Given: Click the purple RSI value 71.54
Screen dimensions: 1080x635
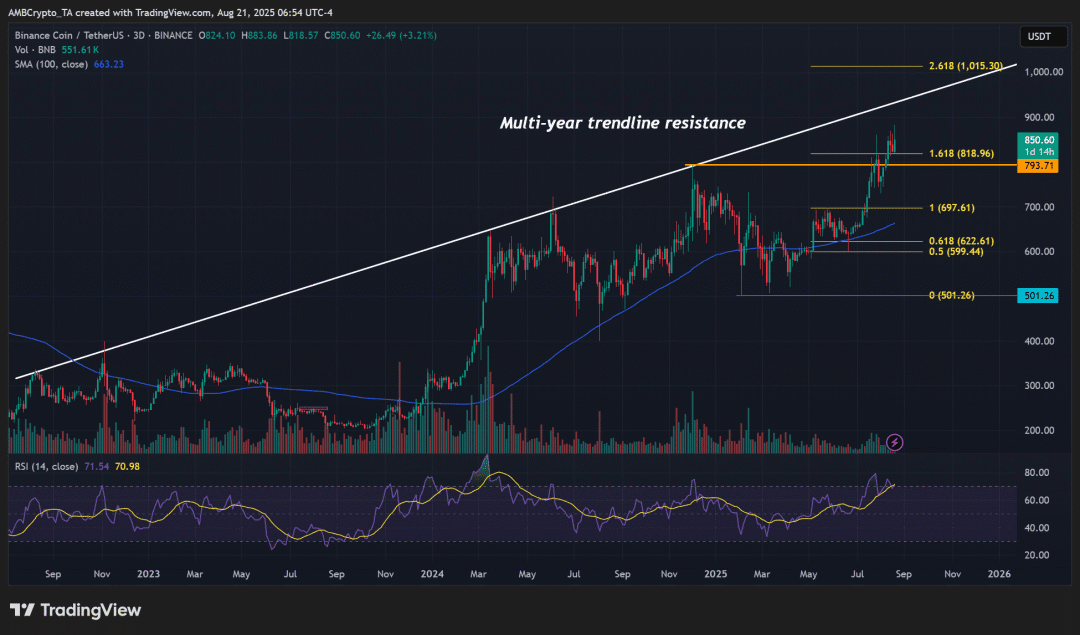Looking at the screenshot, I should [x=96, y=466].
